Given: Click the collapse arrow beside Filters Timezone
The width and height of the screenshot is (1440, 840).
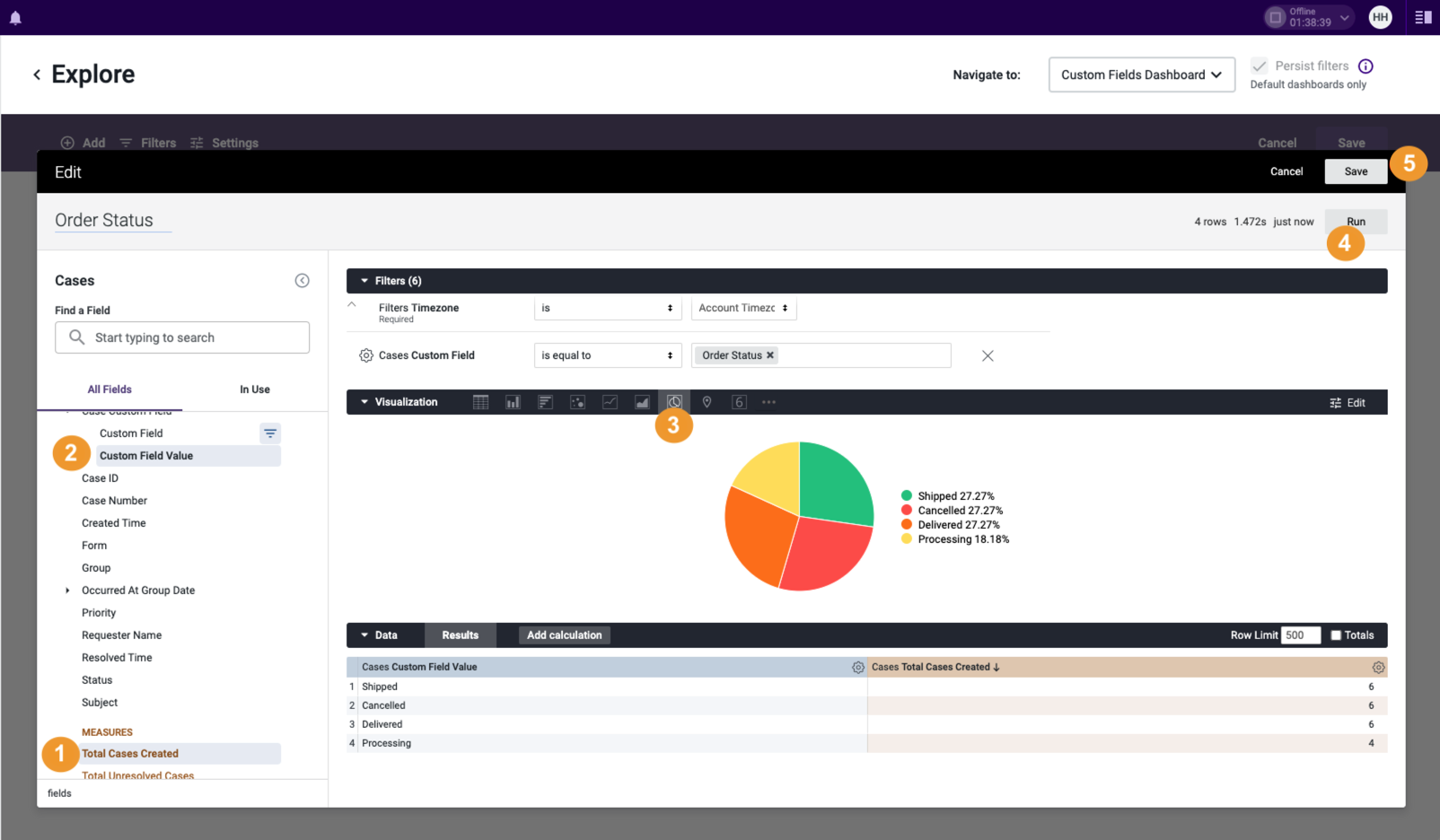Looking at the screenshot, I should tap(352, 305).
